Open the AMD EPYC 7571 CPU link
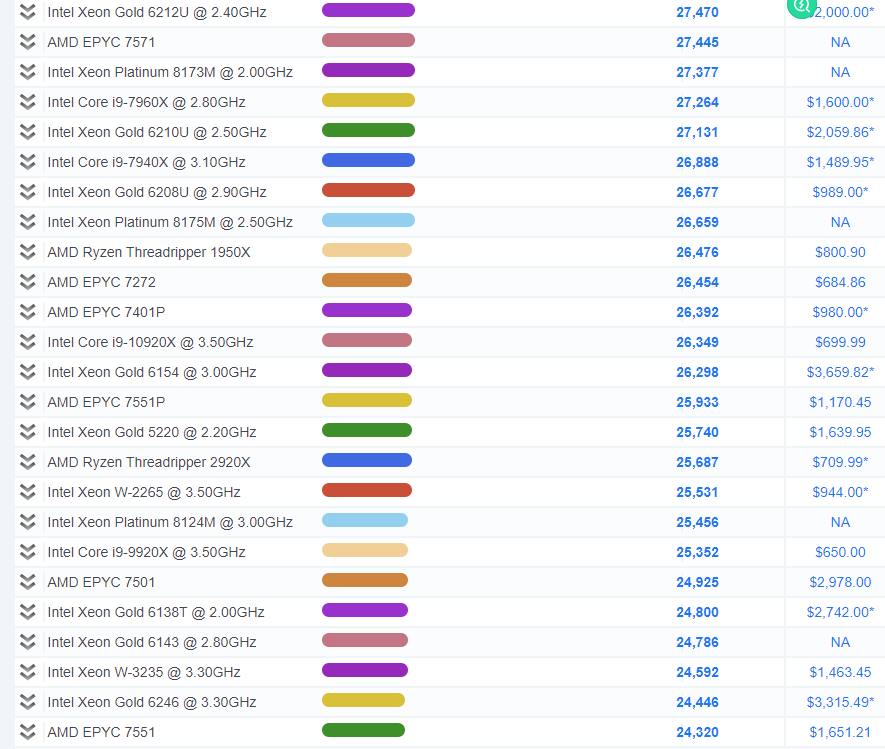 [101, 42]
